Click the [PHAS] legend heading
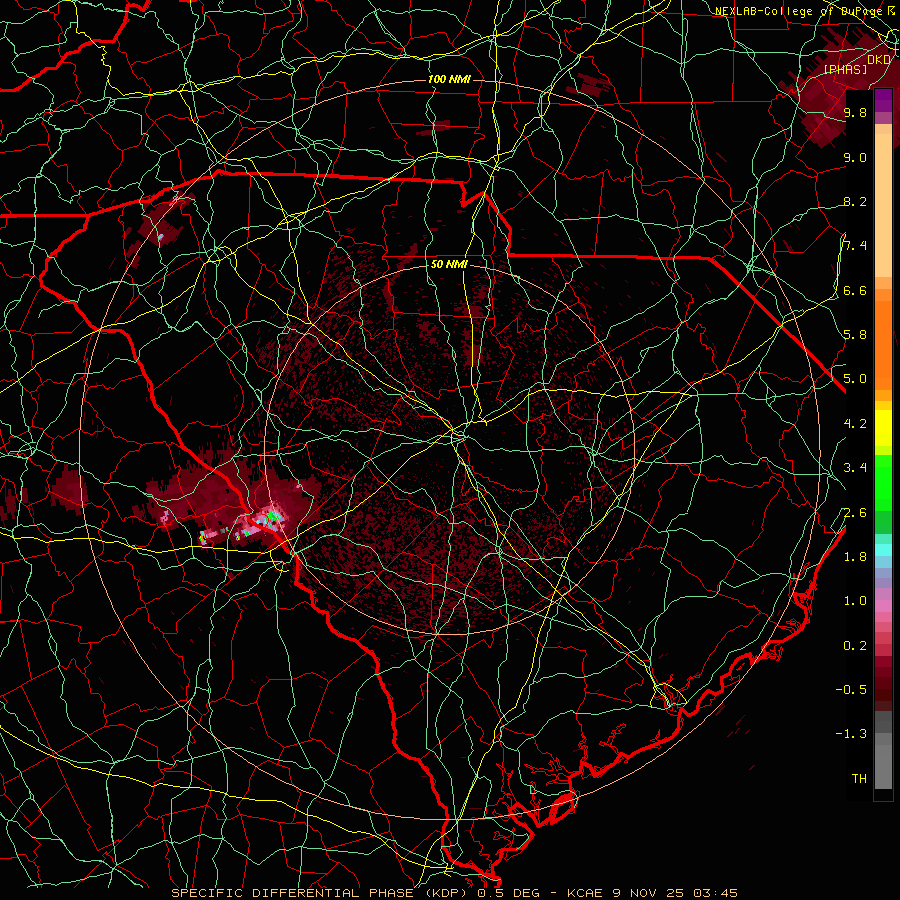The height and width of the screenshot is (900, 900). tap(845, 69)
